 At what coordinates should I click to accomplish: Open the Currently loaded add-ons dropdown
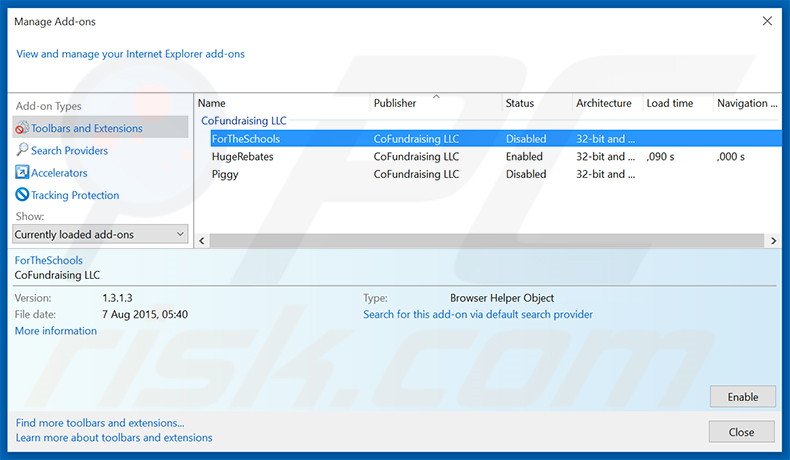[x=100, y=234]
